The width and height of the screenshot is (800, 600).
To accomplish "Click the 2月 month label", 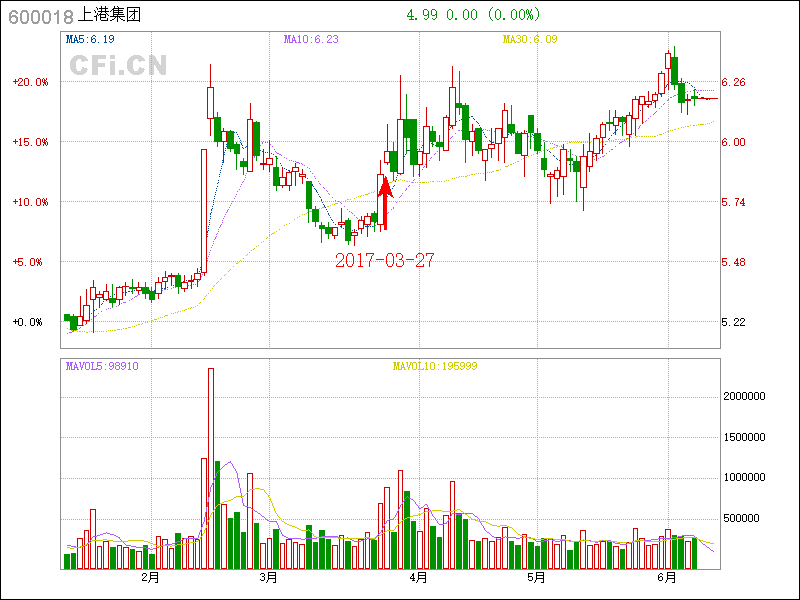I will [151, 578].
